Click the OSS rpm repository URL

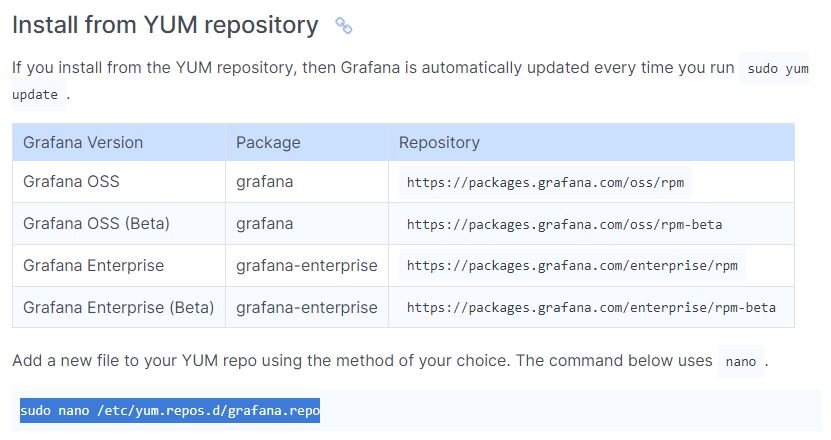[545, 182]
